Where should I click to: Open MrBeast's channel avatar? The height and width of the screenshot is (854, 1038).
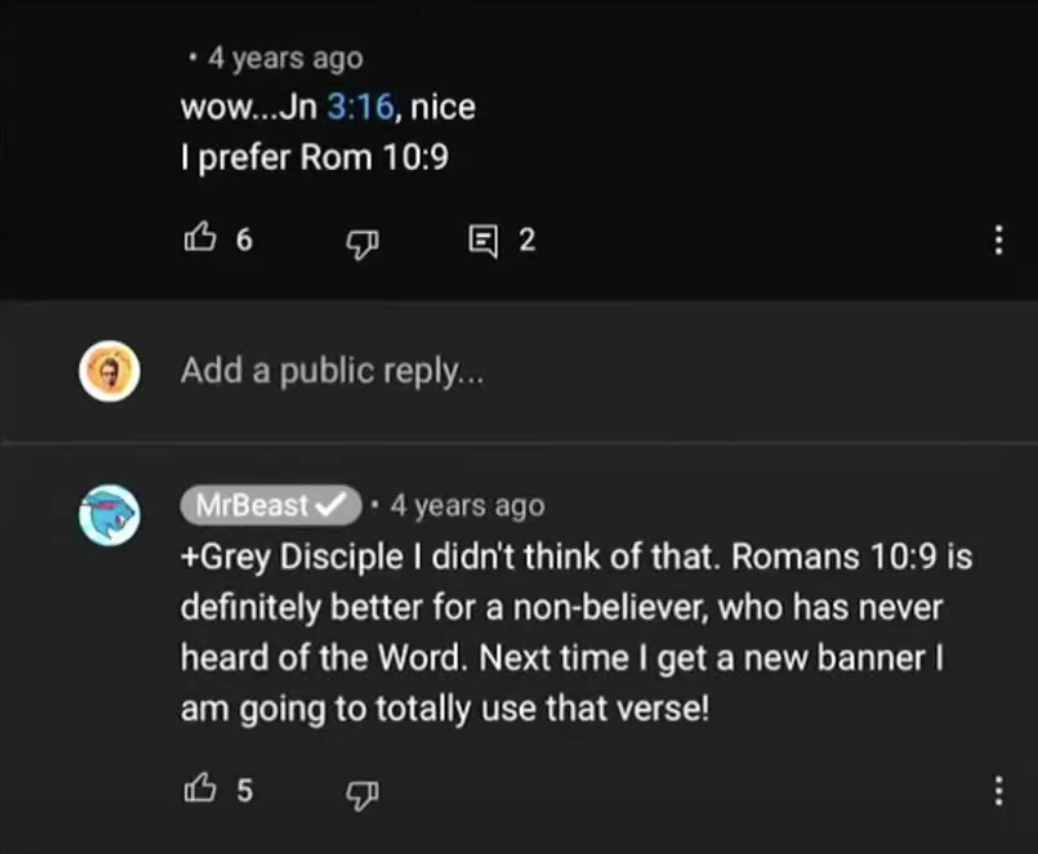click(x=108, y=515)
